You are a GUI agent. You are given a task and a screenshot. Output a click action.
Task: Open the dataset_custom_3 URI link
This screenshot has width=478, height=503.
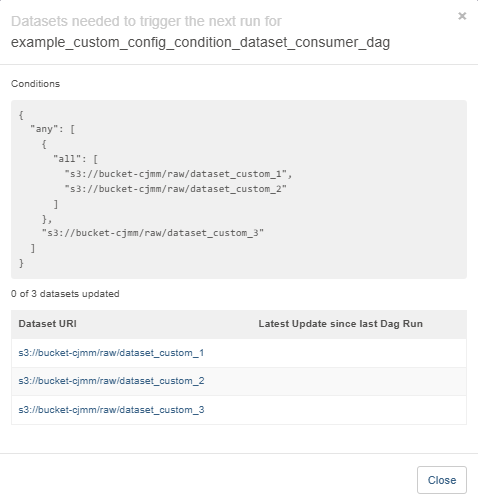pyautogui.click(x=111, y=410)
